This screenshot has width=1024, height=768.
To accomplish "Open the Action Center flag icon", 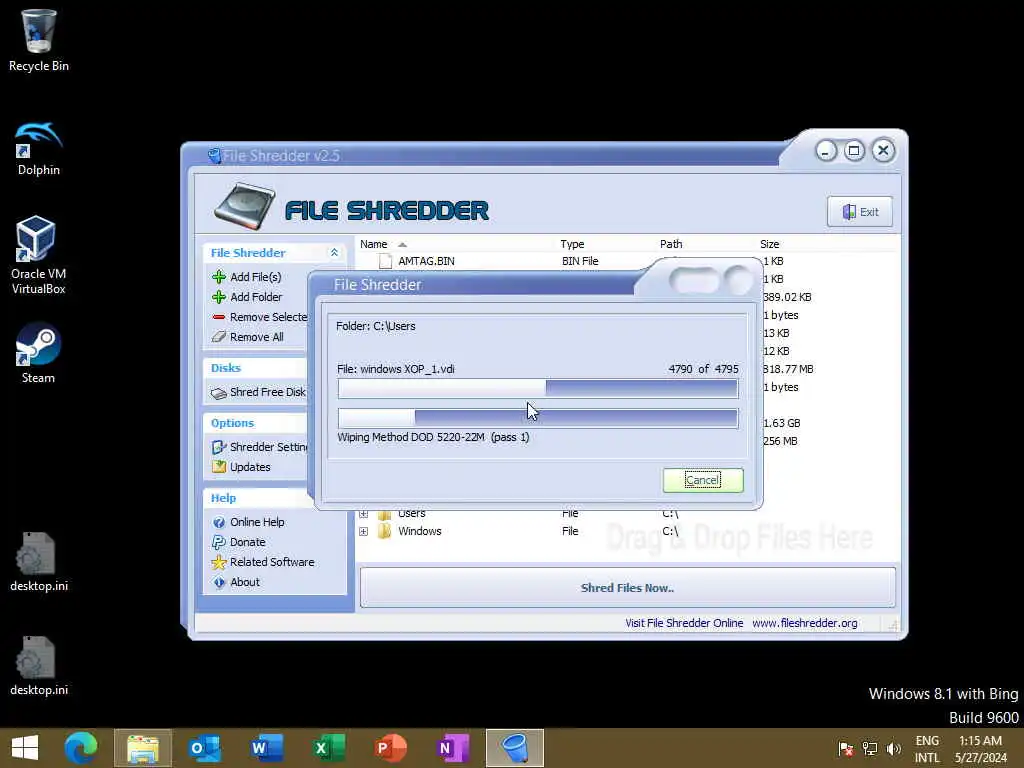I will (x=846, y=749).
